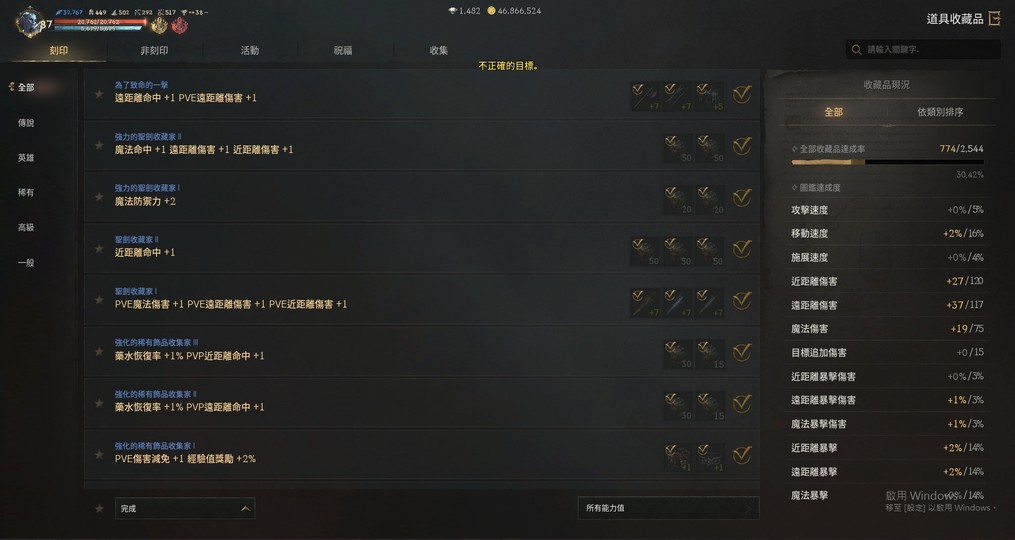Open the 完成 filter dropdown

pyautogui.click(x=185, y=508)
